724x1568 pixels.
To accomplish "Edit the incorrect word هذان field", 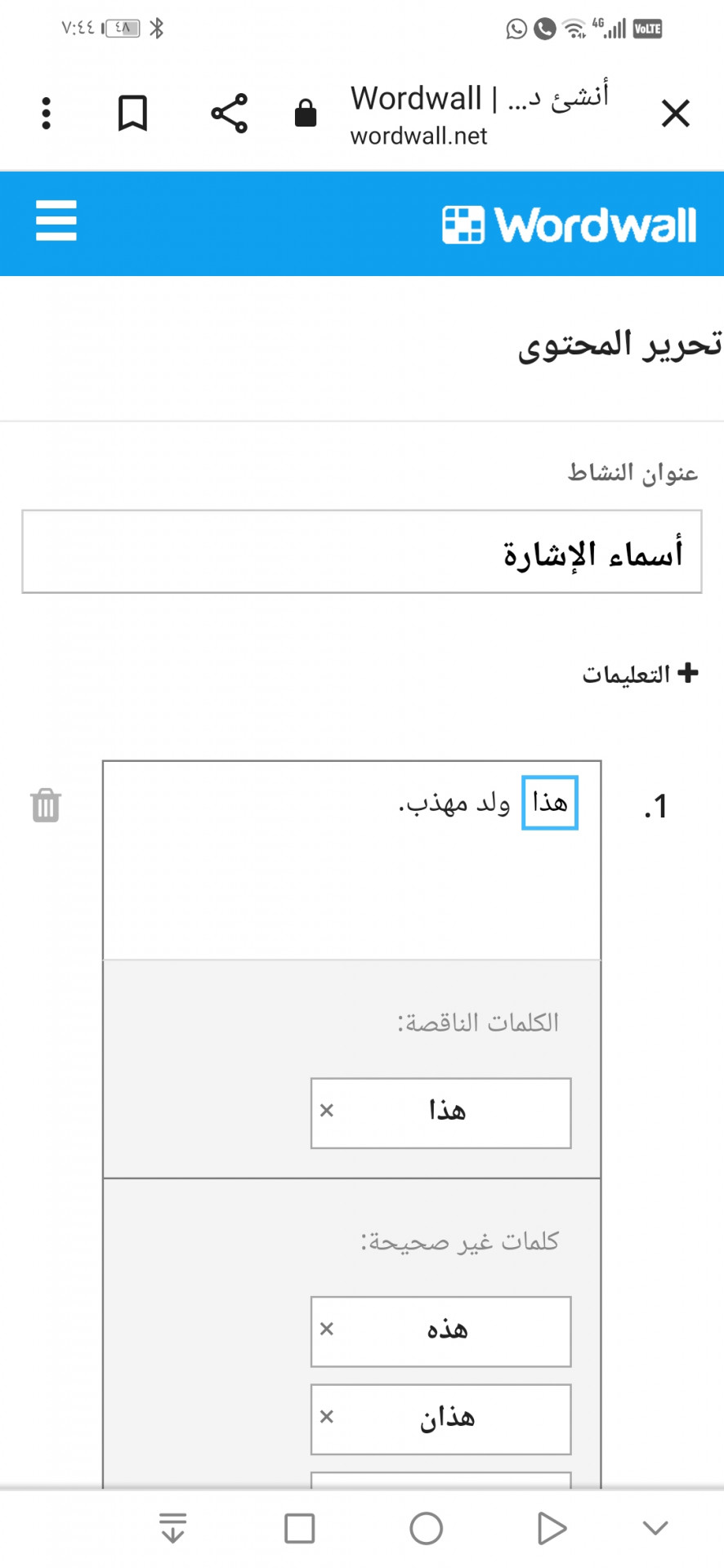I will point(448,1419).
